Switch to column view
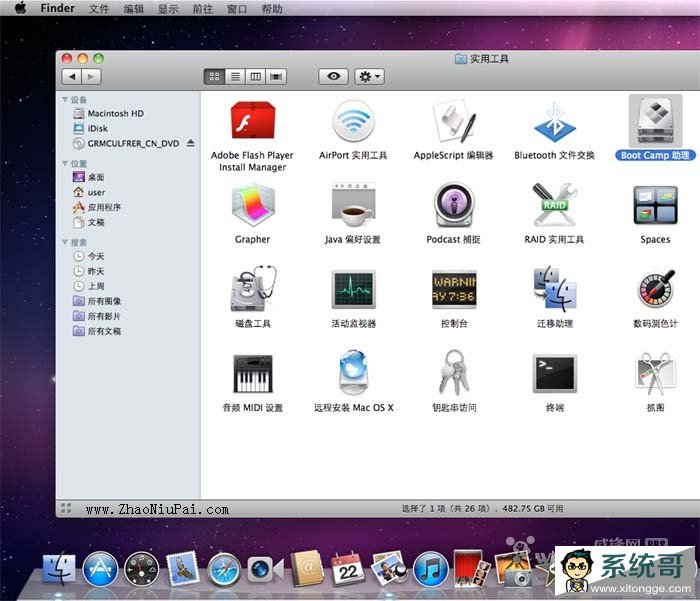The width and height of the screenshot is (700, 601). click(x=255, y=77)
